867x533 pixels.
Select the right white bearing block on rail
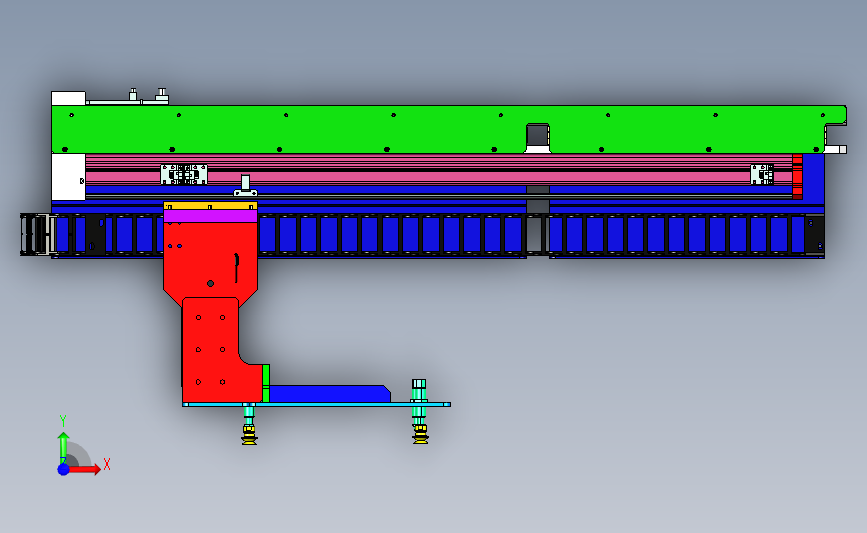(x=762, y=174)
